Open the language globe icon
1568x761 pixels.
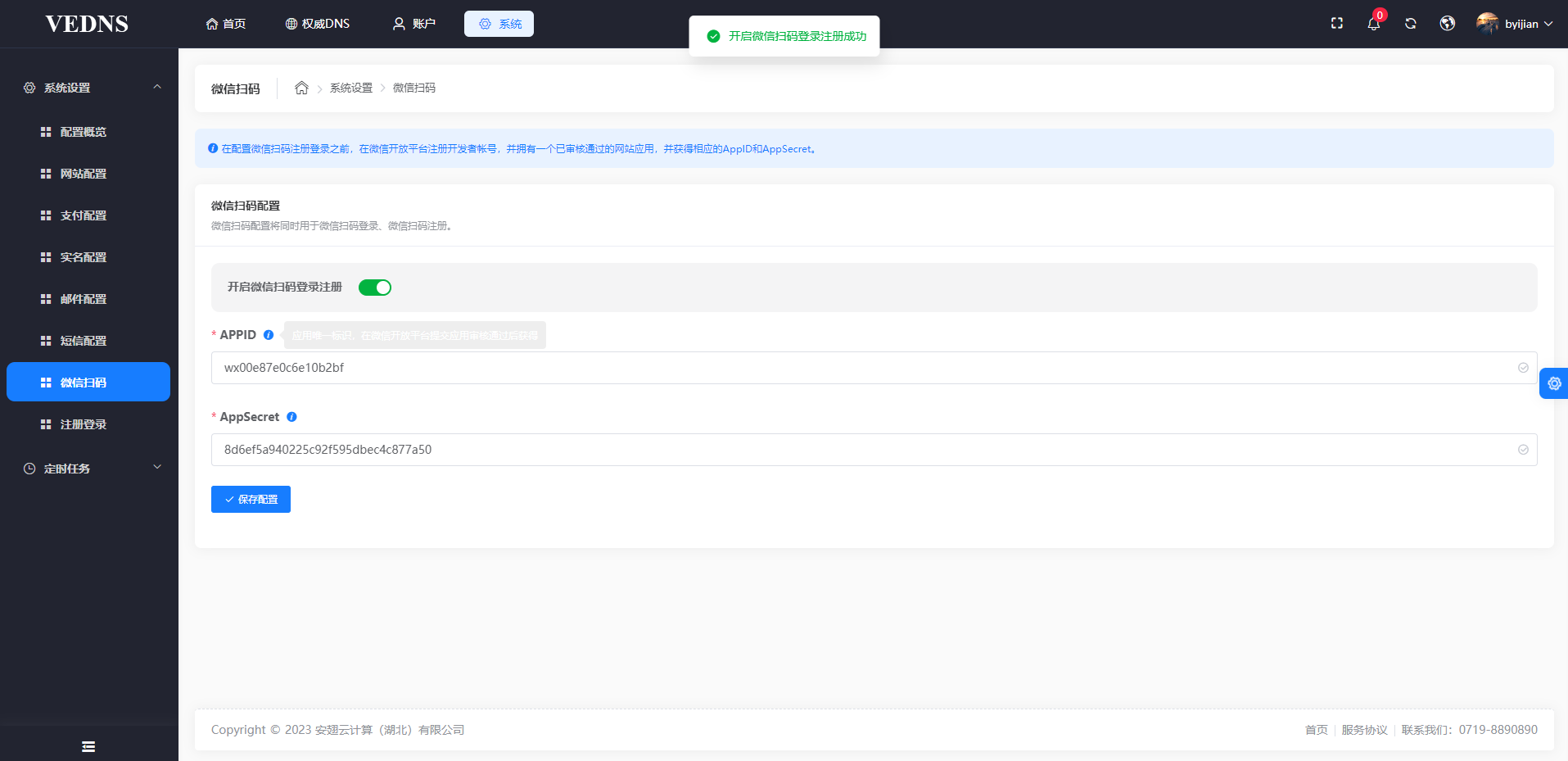(1448, 24)
